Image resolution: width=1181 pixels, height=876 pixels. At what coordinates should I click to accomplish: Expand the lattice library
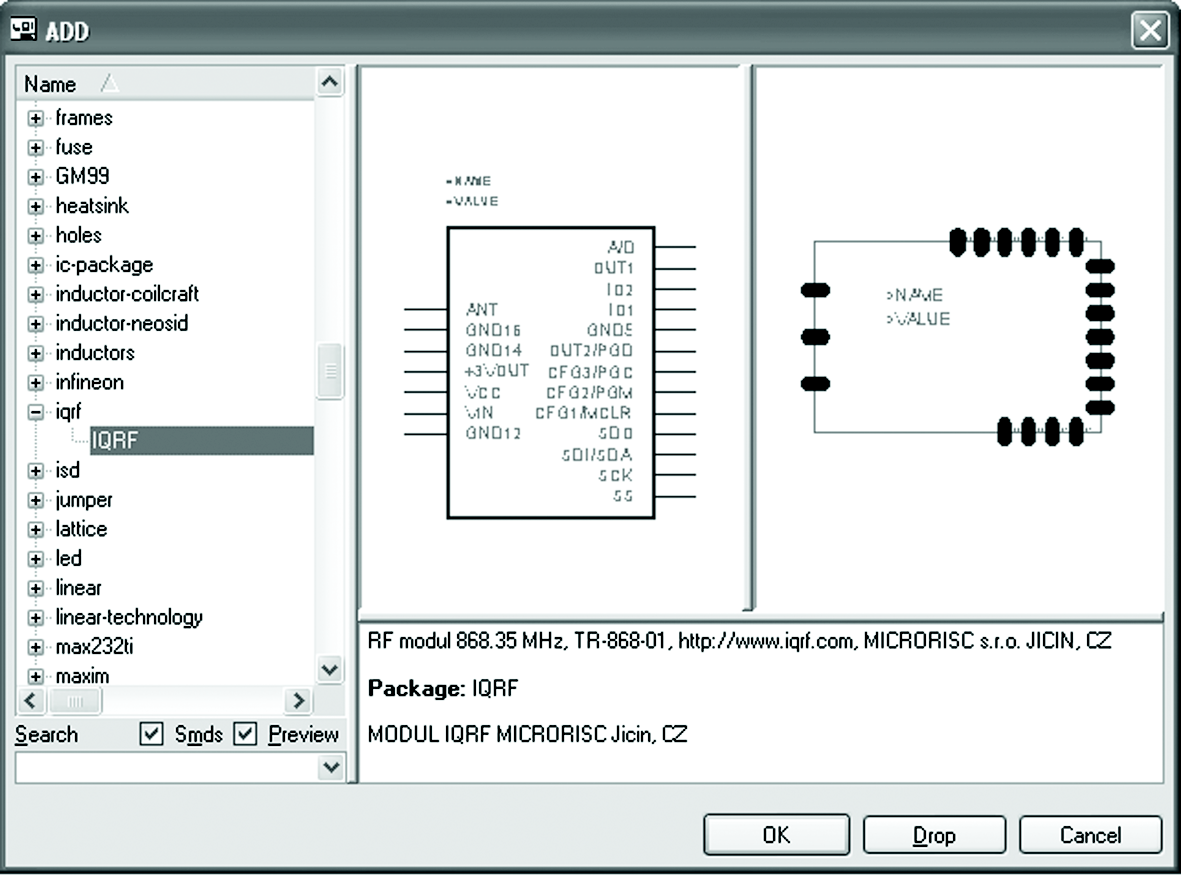tap(35, 530)
